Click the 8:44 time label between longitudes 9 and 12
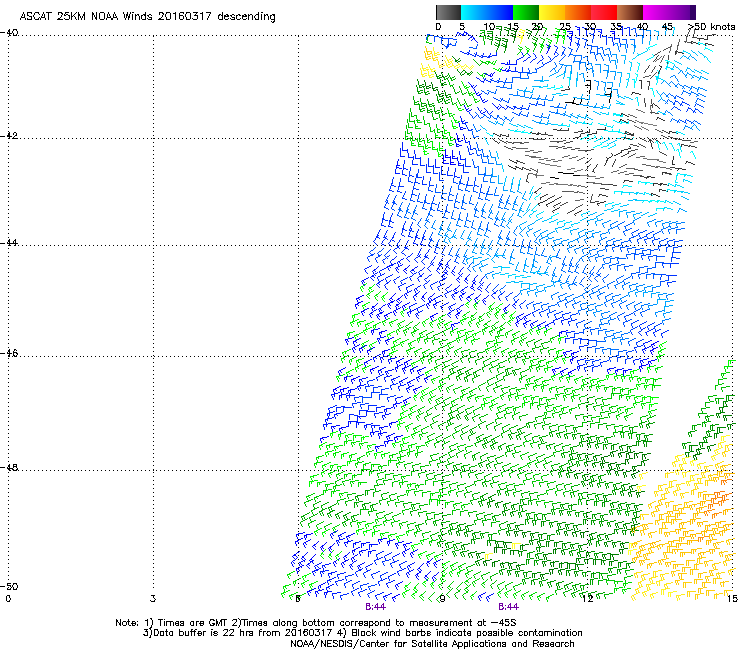 pos(508,607)
